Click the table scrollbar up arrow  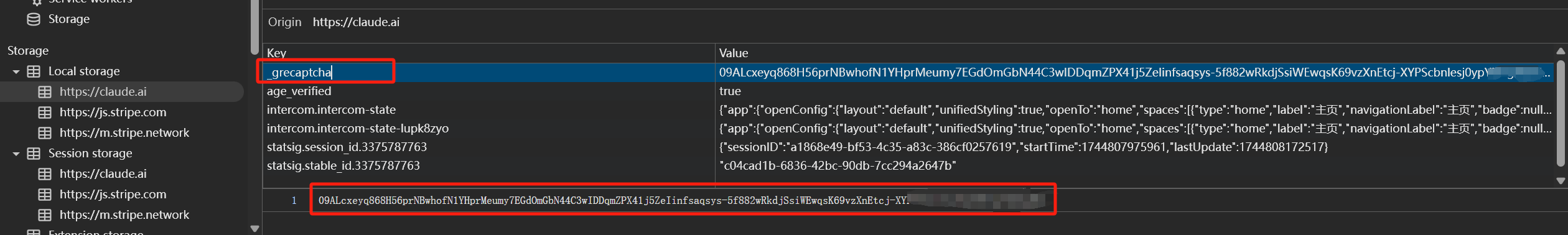(1561, 51)
